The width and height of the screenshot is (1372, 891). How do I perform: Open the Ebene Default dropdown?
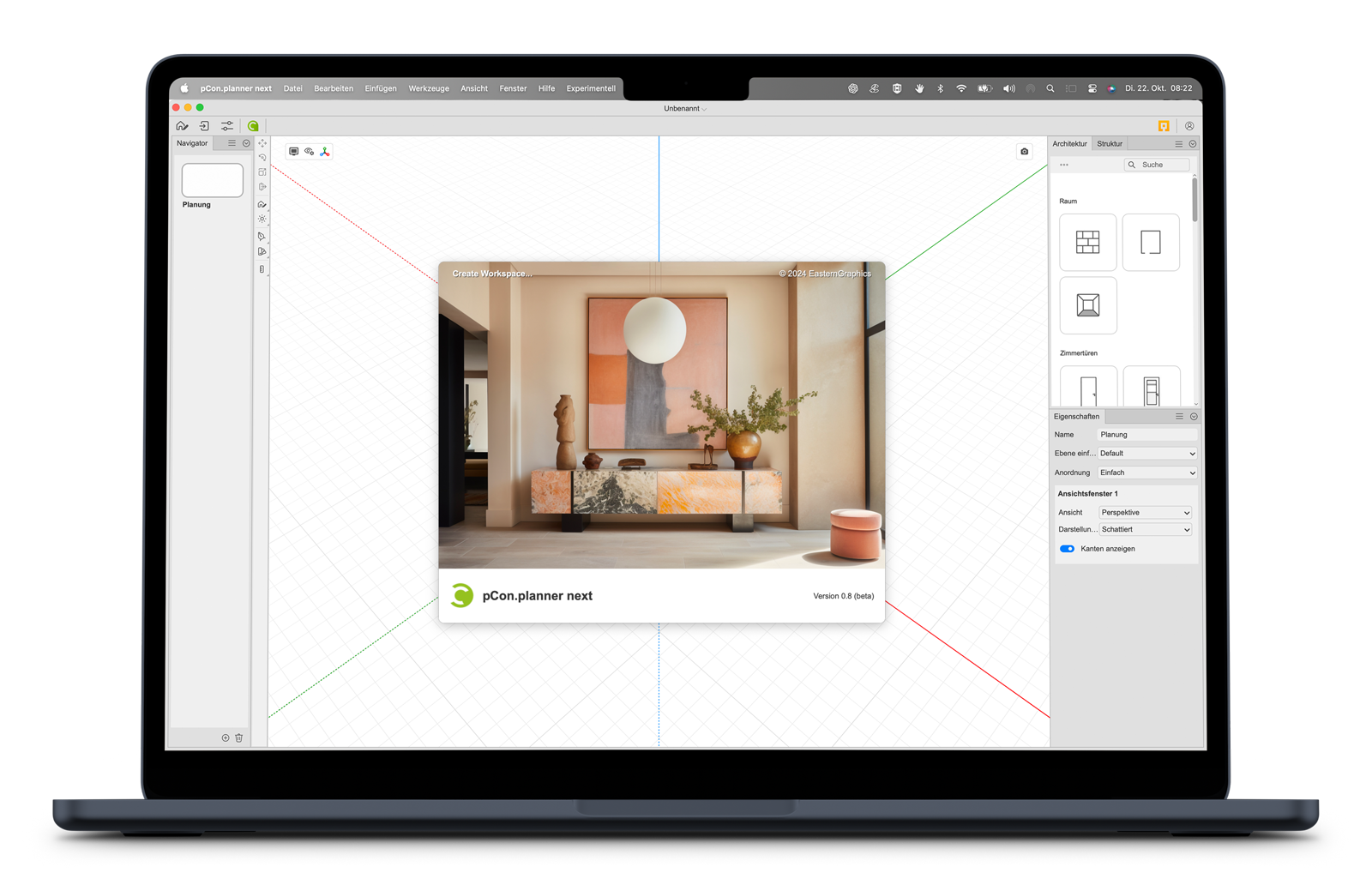coord(1146,454)
